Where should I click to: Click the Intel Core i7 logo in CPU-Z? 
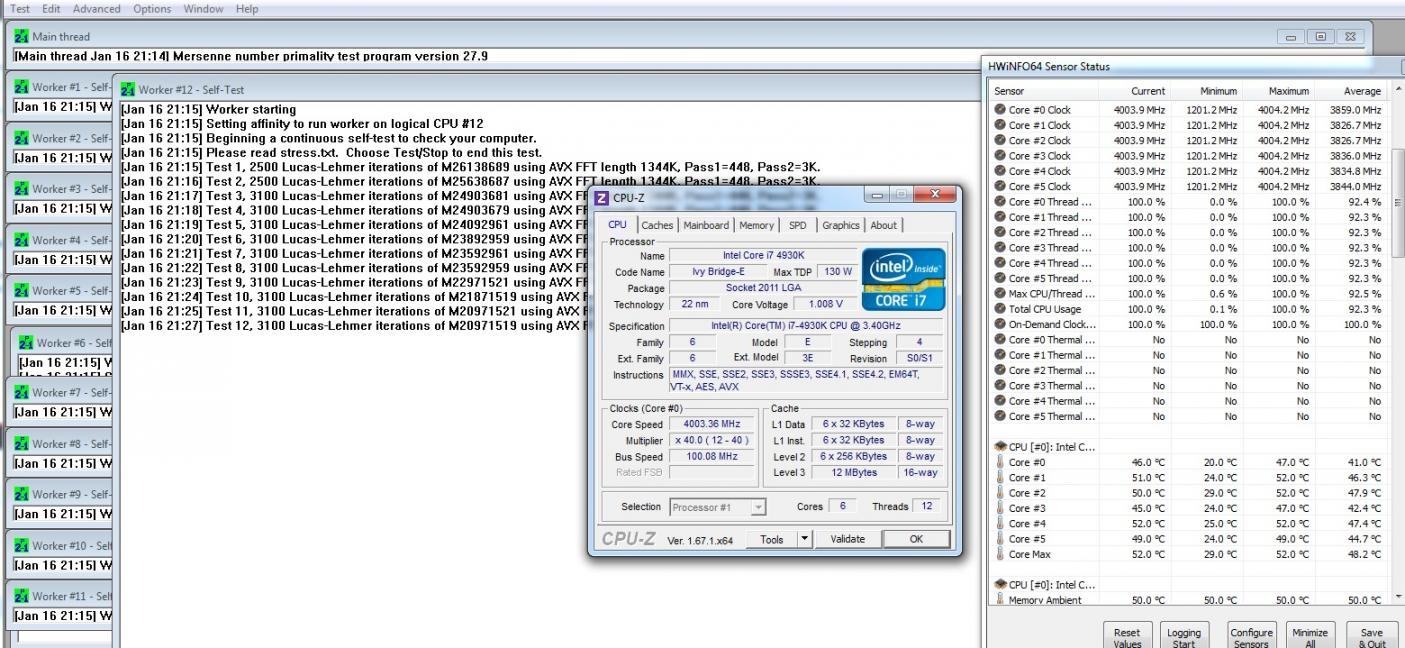click(904, 279)
